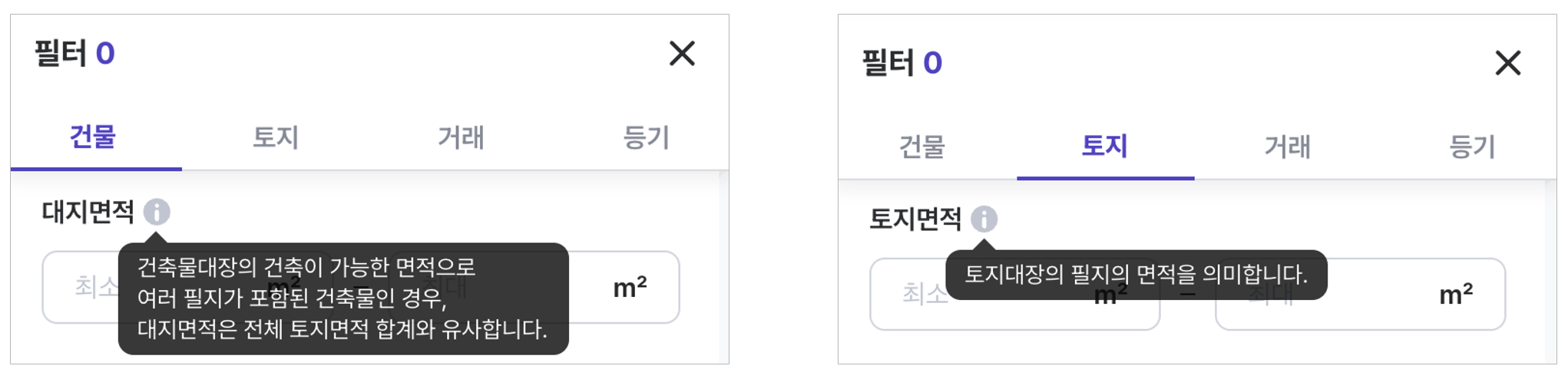
Task: Click the 대지면적 tooltip box
Action: click(x=342, y=298)
